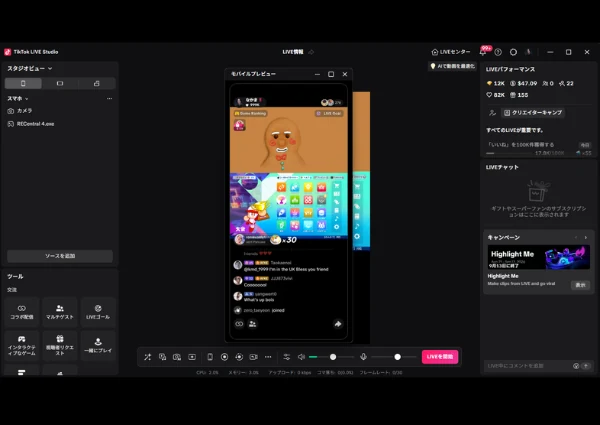Click the button on Highlight Me card
The image size is (600, 425).
tap(580, 285)
